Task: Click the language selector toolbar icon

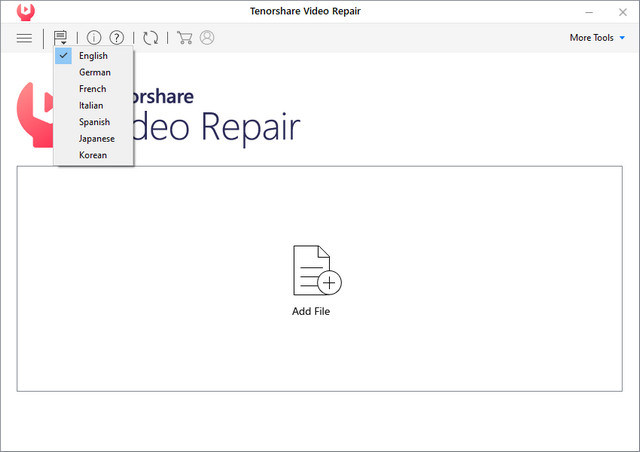Action: coord(60,38)
